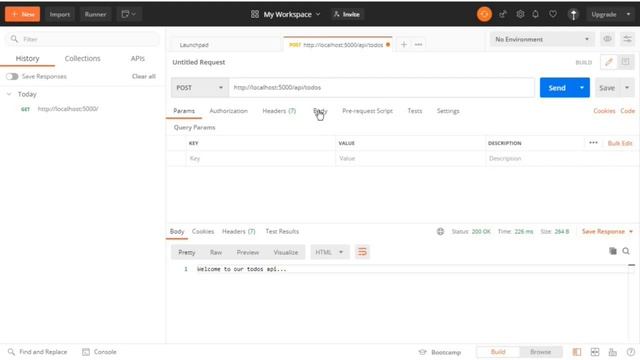Copy the response body with copy icon
Screen dimensions: 640x360
(613, 251)
